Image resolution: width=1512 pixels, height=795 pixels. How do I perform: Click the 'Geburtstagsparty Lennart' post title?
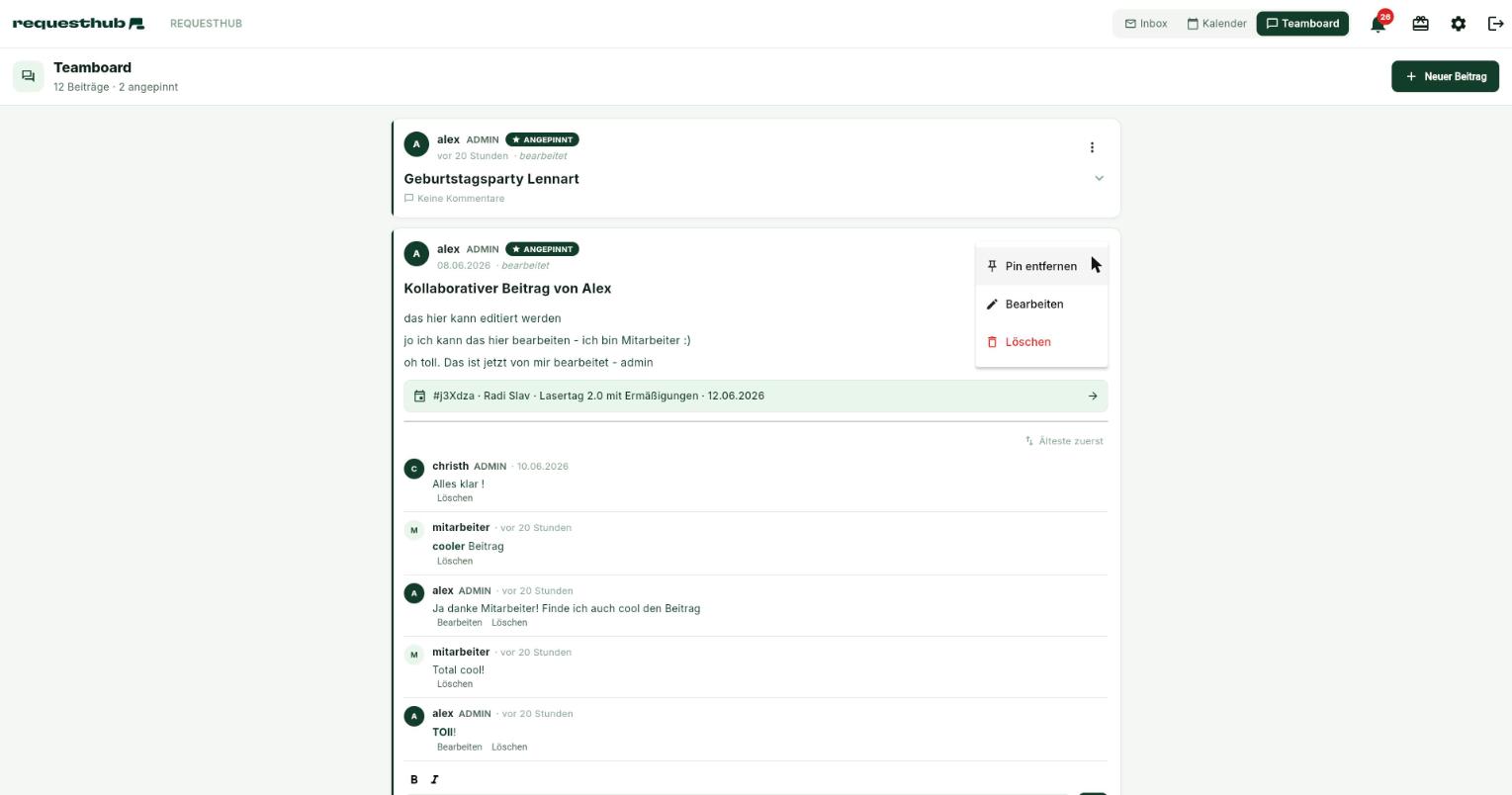(491, 179)
